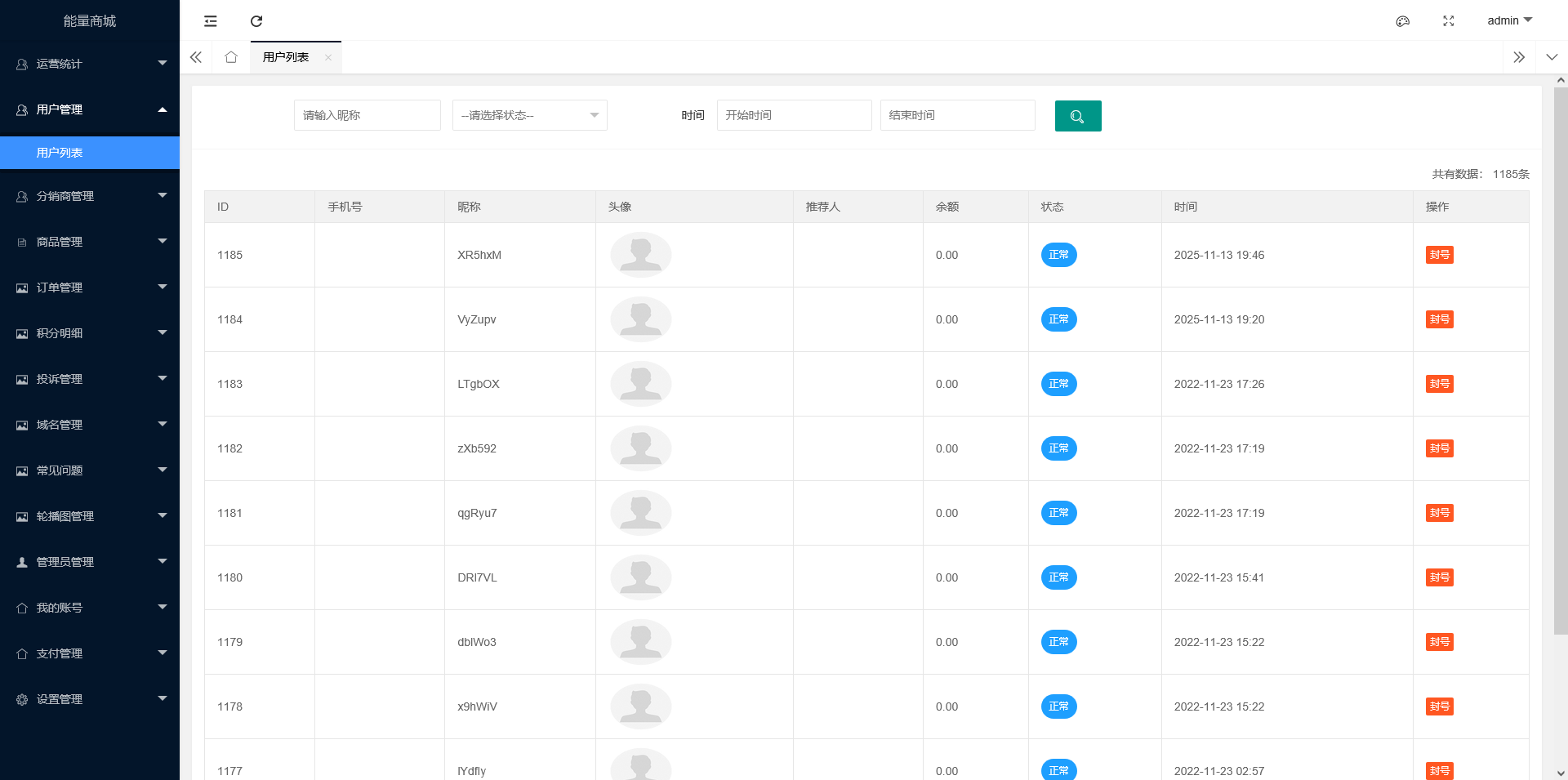The image size is (1568, 780).
Task: Open the 投诉管理 sidebar menu
Action: coord(90,379)
